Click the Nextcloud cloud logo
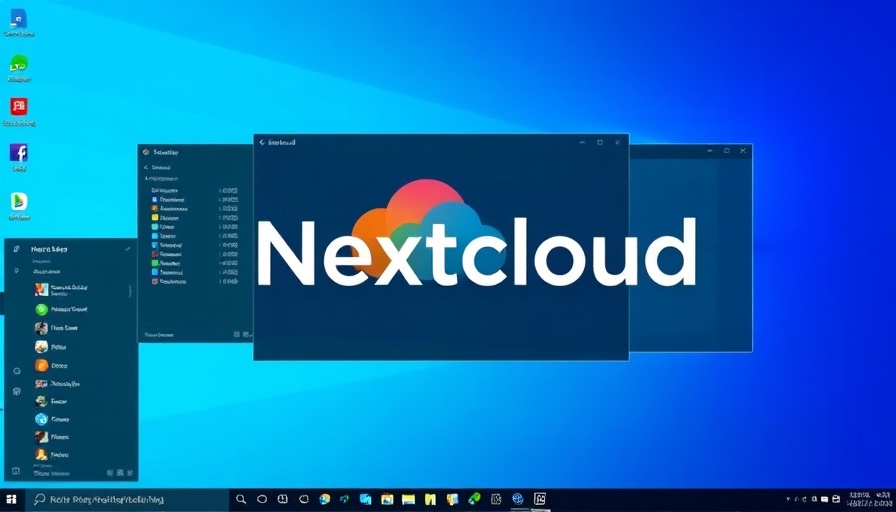 (430, 229)
